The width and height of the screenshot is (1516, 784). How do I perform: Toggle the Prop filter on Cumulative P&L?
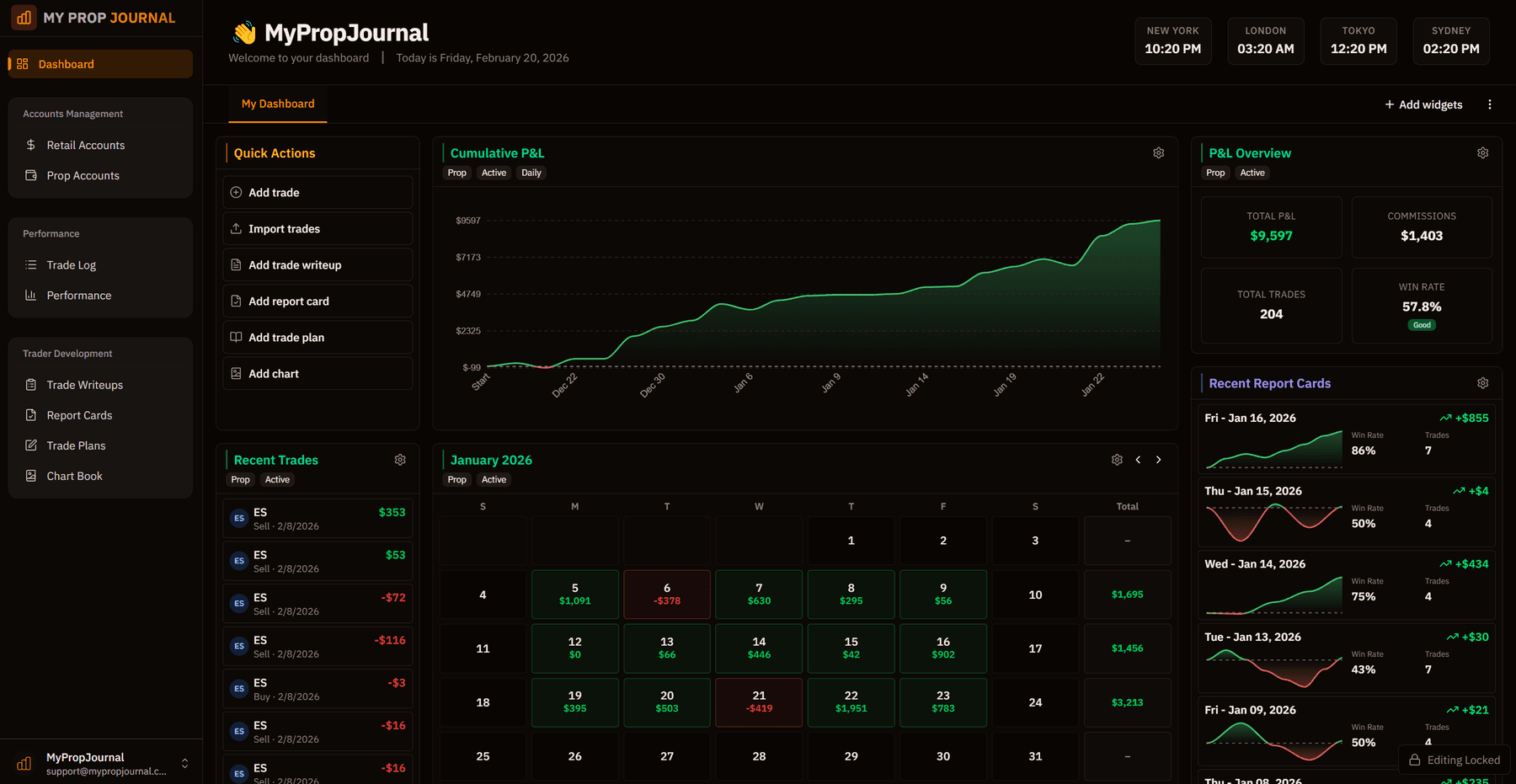point(456,173)
